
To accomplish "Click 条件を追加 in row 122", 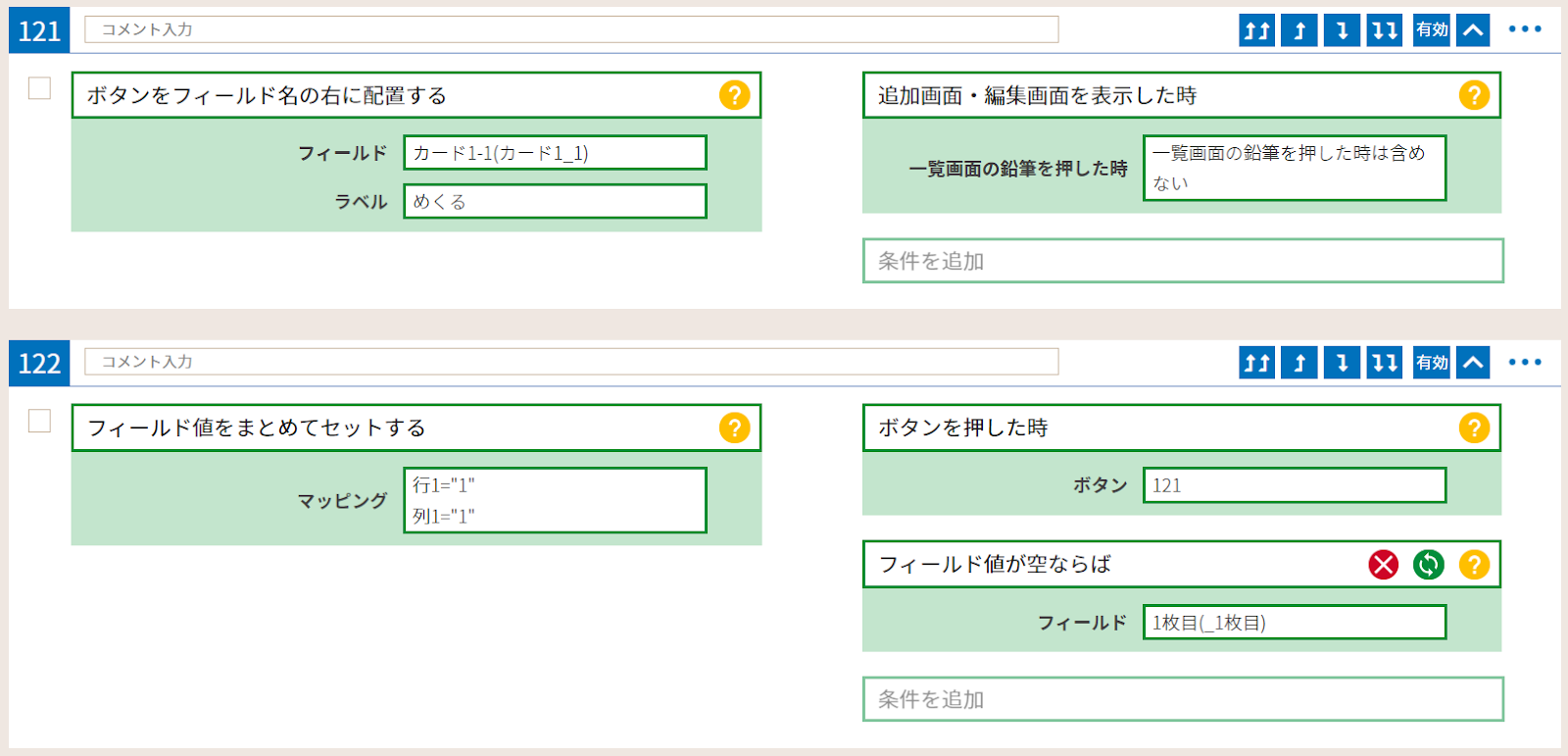I will (1183, 699).
